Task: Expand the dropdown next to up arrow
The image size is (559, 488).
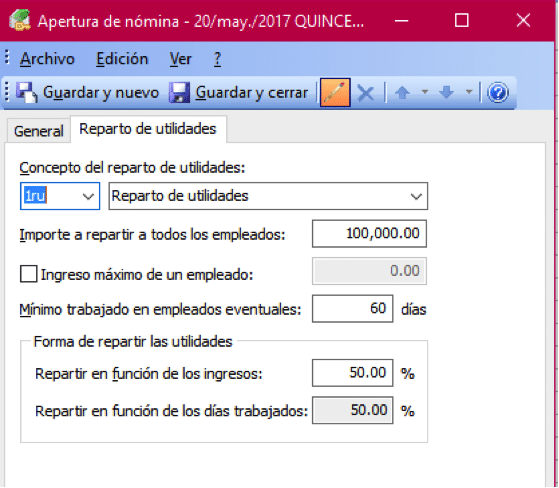Action: coord(425,92)
